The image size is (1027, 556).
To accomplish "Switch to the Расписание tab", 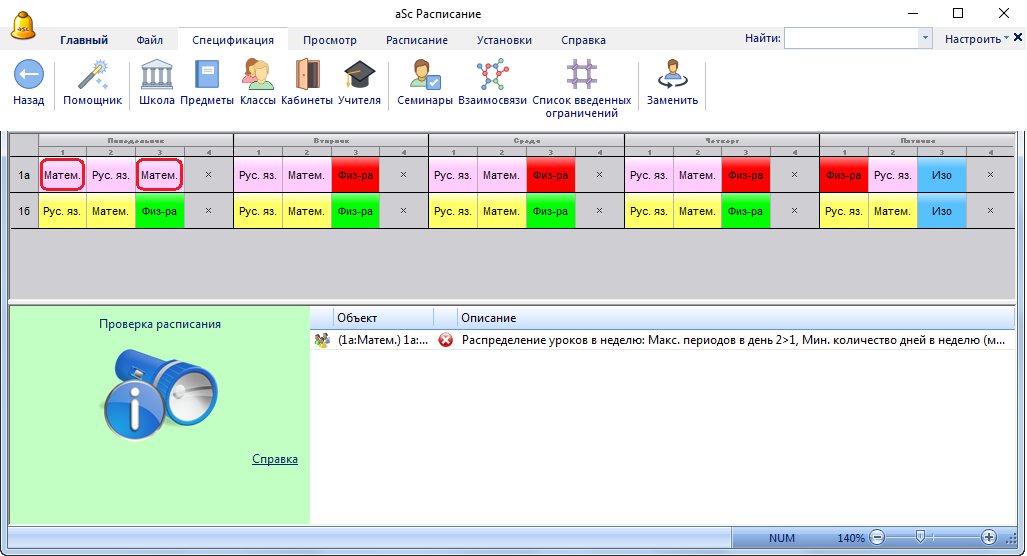I will [x=416, y=40].
